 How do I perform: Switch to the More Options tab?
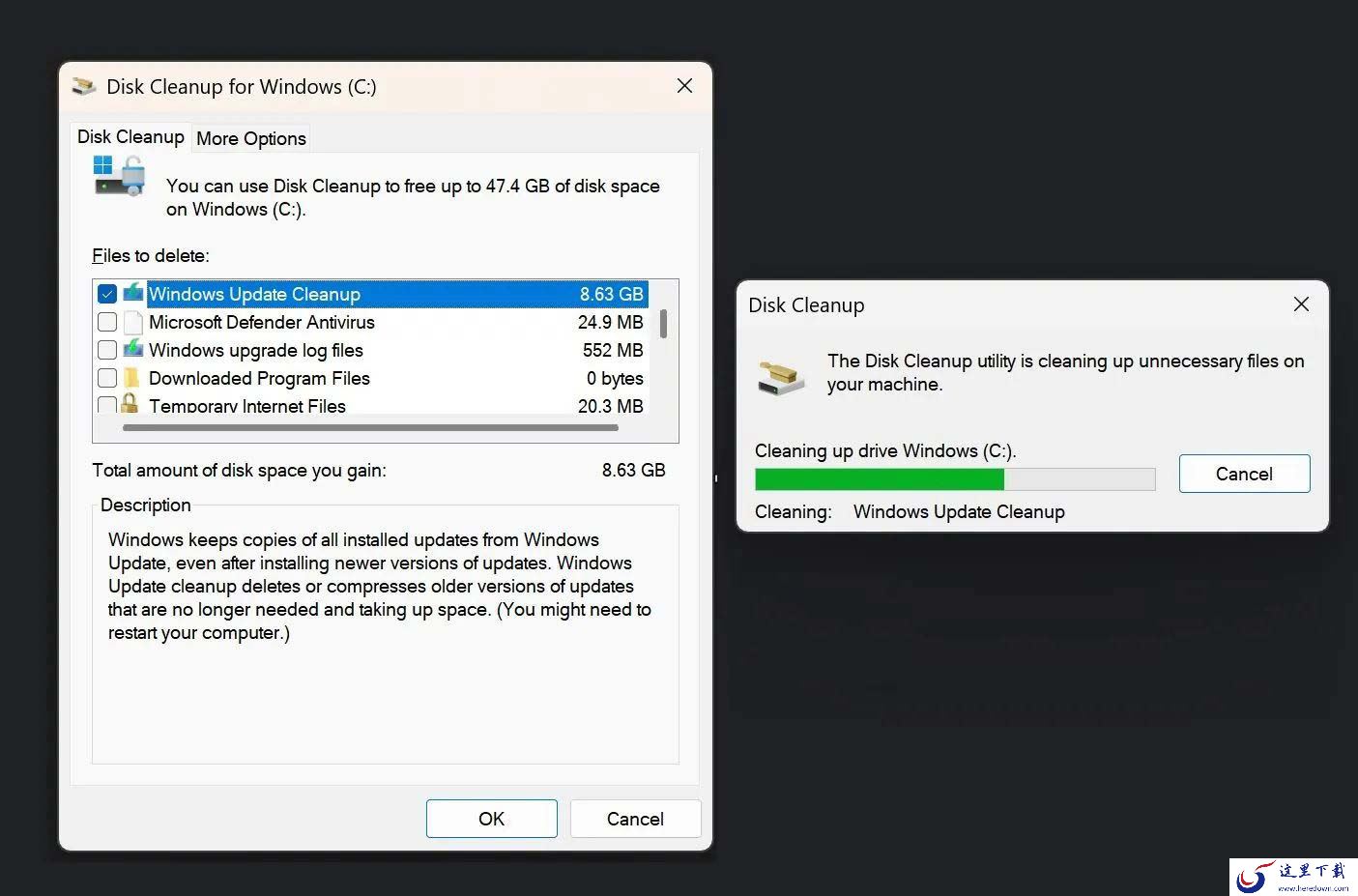pos(251,138)
